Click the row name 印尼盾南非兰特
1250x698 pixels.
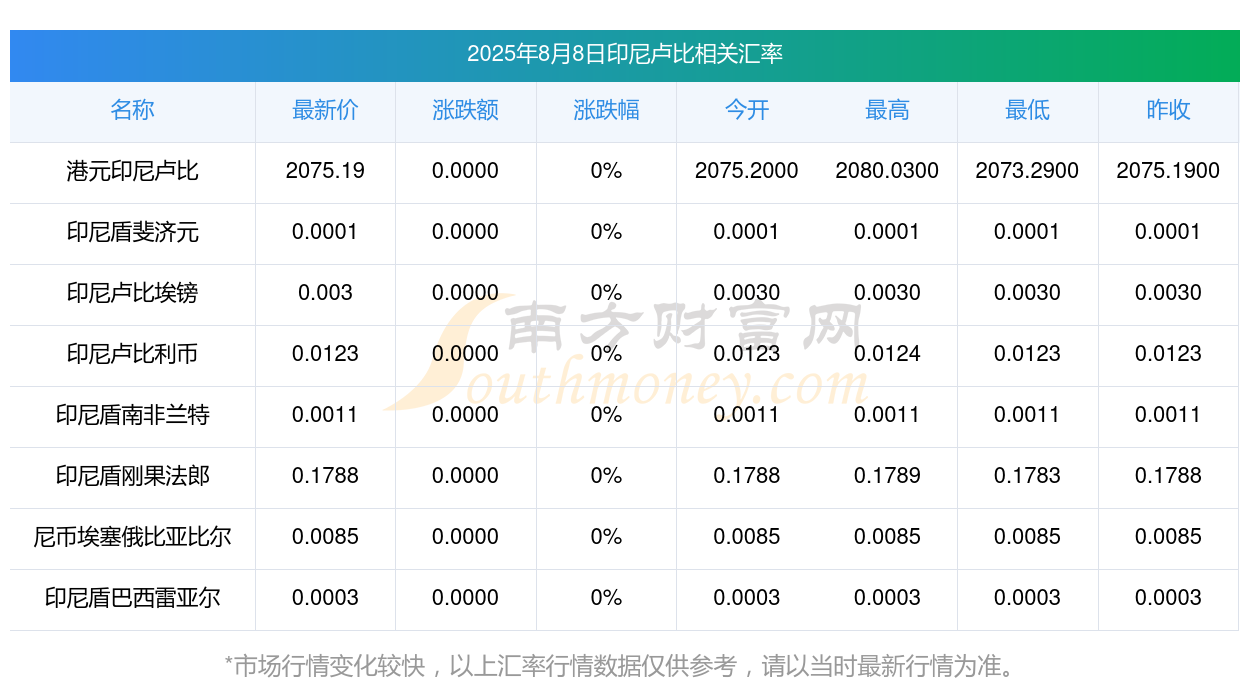tap(133, 415)
